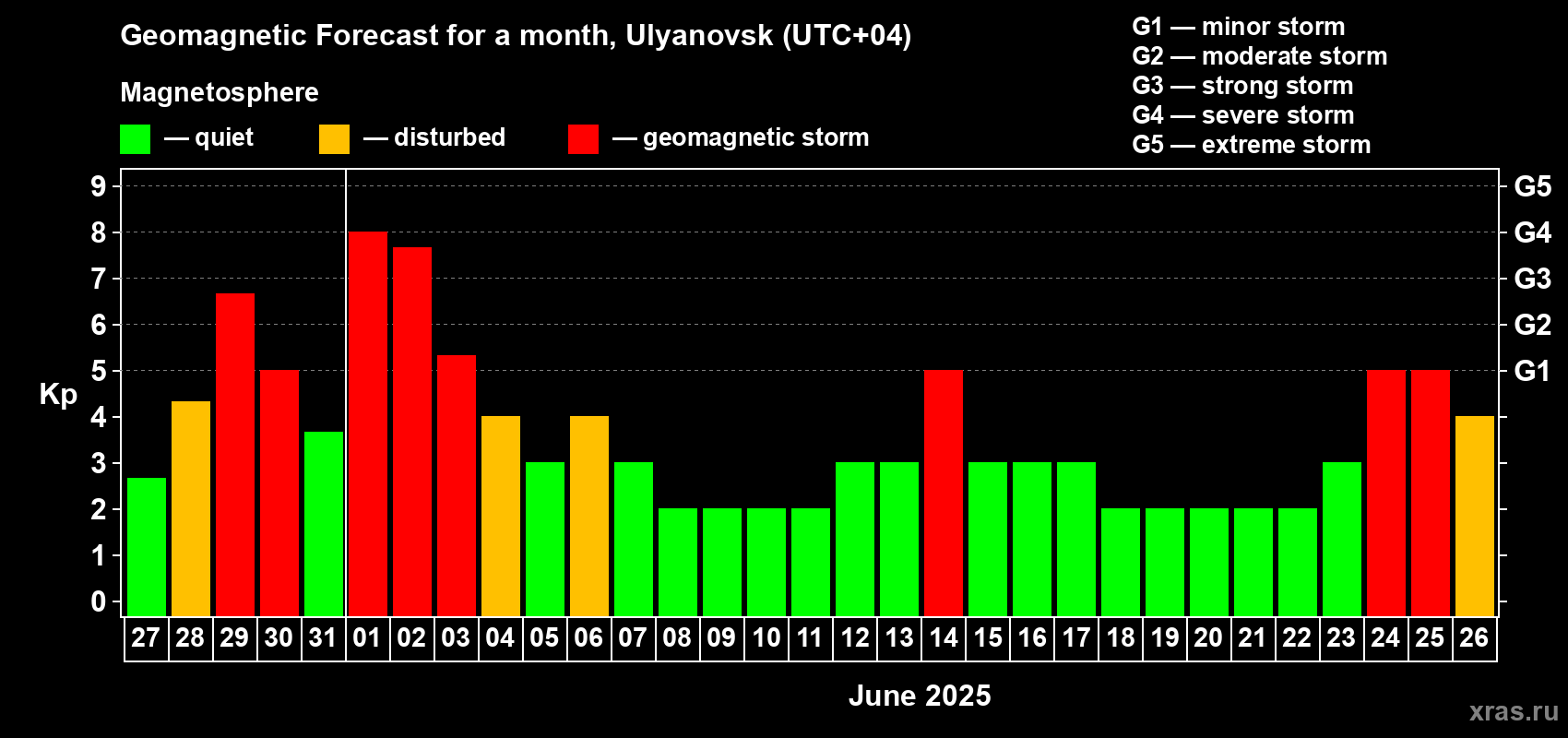Click the green quiet legend swatch
The image size is (1568, 738).
[136, 139]
